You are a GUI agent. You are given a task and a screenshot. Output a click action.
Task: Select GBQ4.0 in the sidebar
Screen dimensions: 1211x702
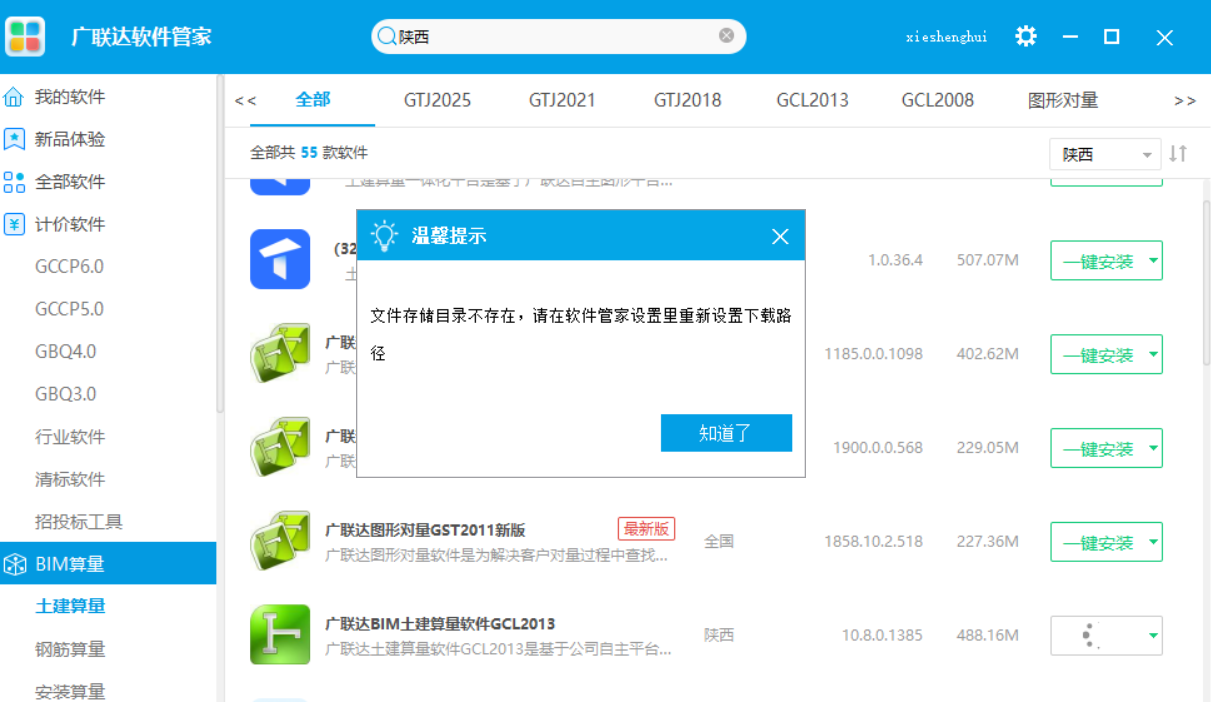click(65, 352)
